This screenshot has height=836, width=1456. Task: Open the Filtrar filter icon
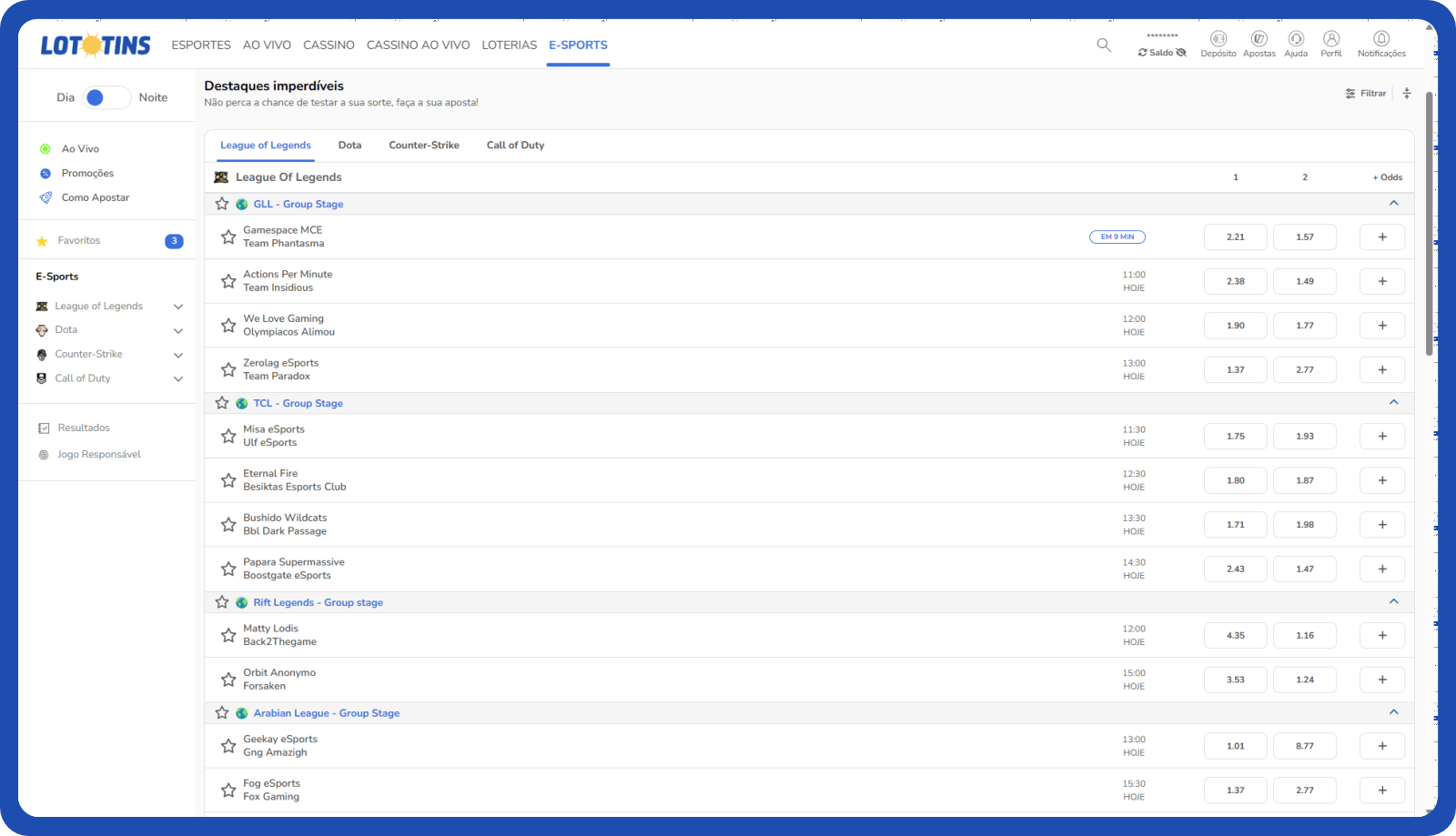[x=1350, y=94]
